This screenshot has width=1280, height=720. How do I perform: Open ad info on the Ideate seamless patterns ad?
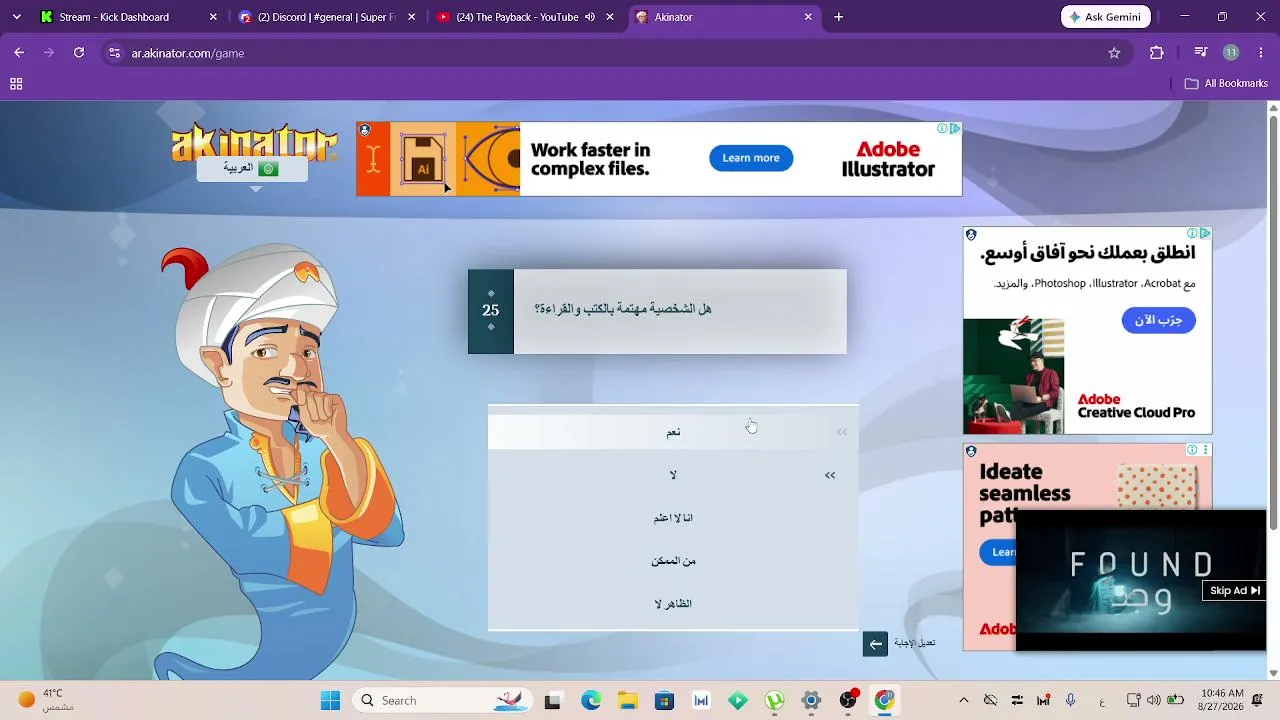coord(1192,450)
